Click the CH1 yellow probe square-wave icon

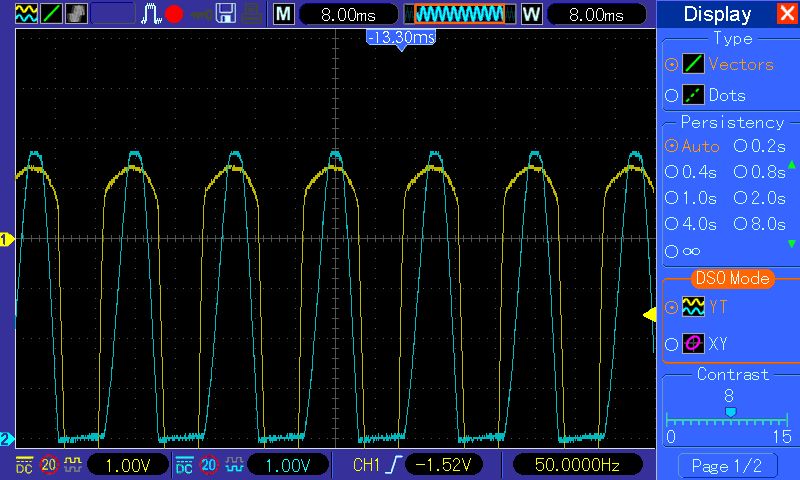[x=73, y=464]
